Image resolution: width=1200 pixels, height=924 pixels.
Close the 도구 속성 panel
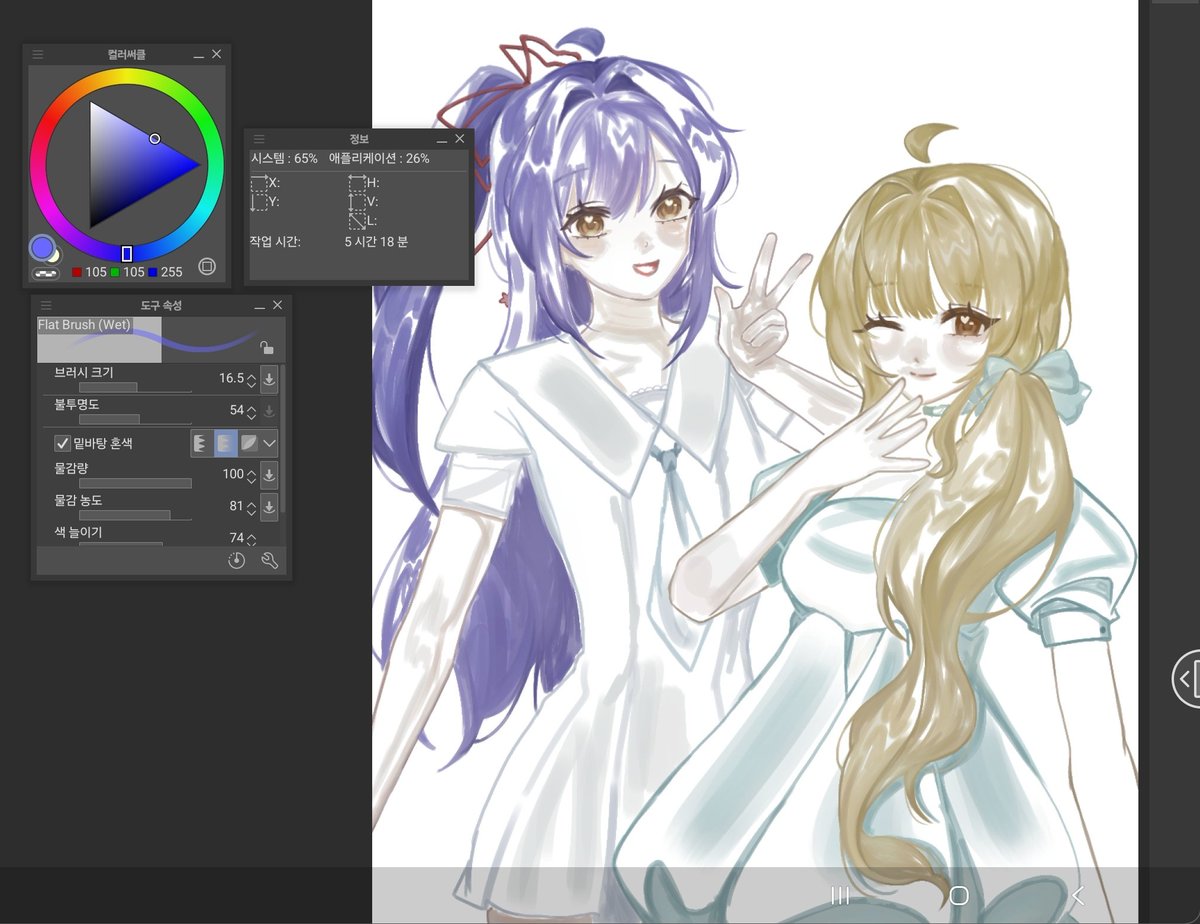[x=278, y=305]
